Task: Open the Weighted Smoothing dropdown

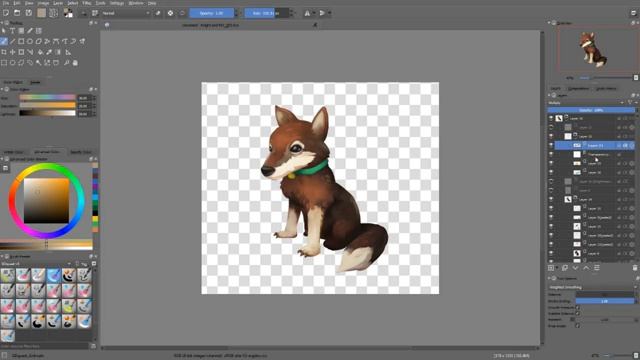Action: (x=593, y=287)
